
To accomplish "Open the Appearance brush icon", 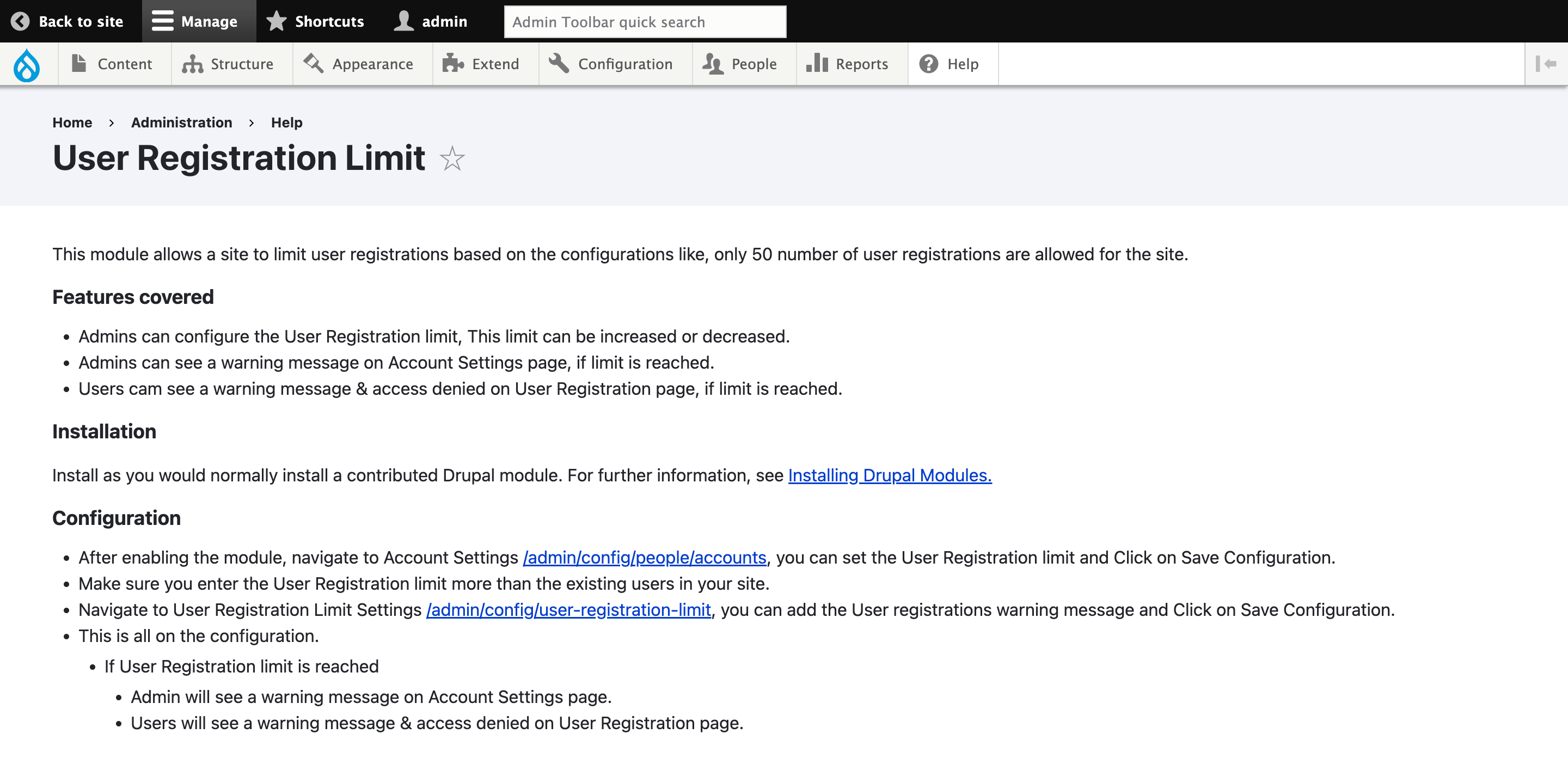I will (x=313, y=63).
